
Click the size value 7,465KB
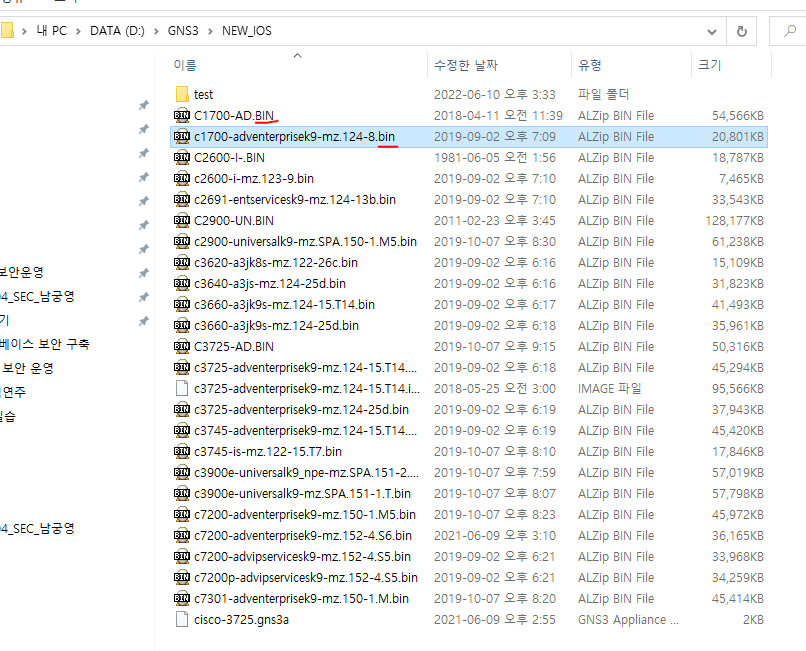coord(741,178)
